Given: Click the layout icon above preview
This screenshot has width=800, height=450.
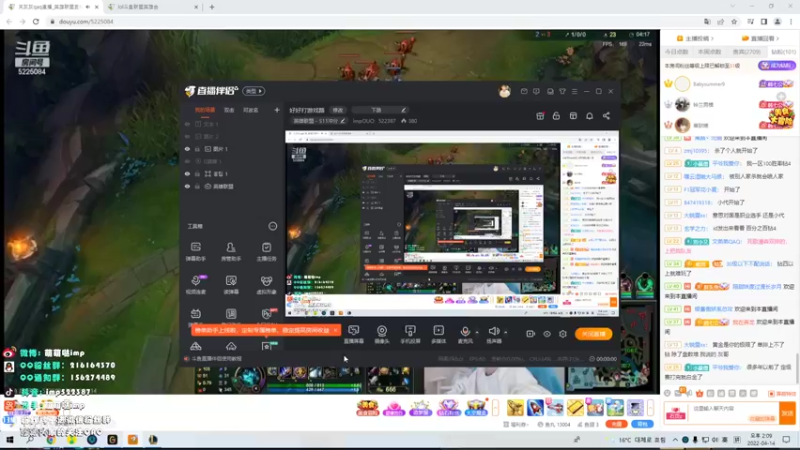Looking at the screenshot, I should 573,116.
